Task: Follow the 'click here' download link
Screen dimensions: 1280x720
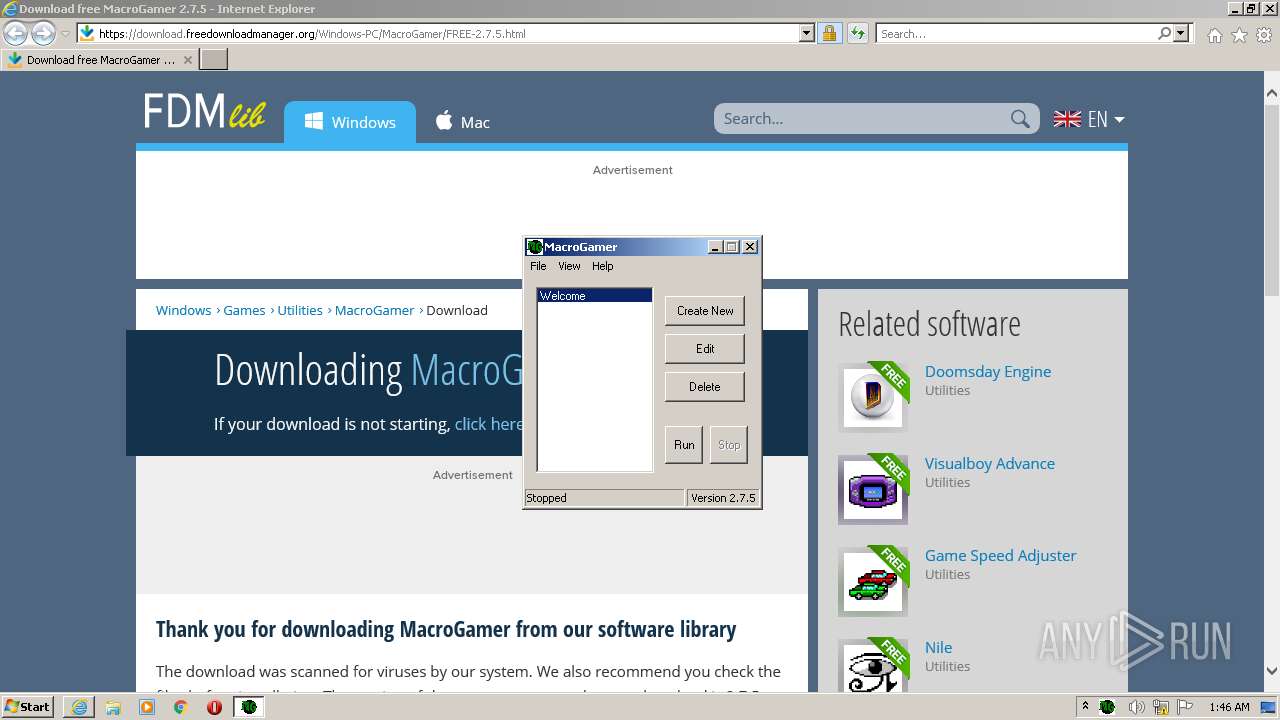Action: pyautogui.click(x=488, y=424)
